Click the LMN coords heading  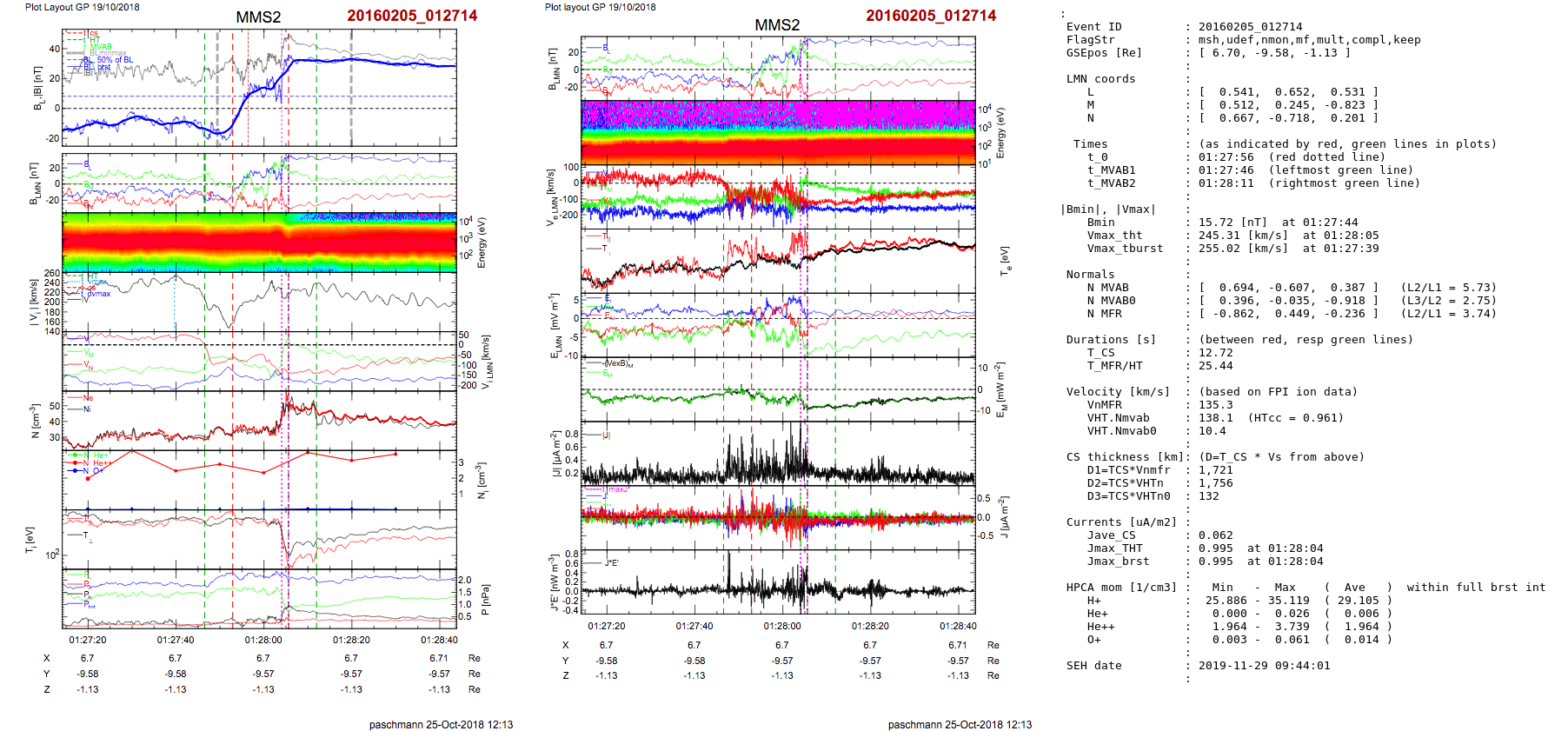click(x=1100, y=79)
